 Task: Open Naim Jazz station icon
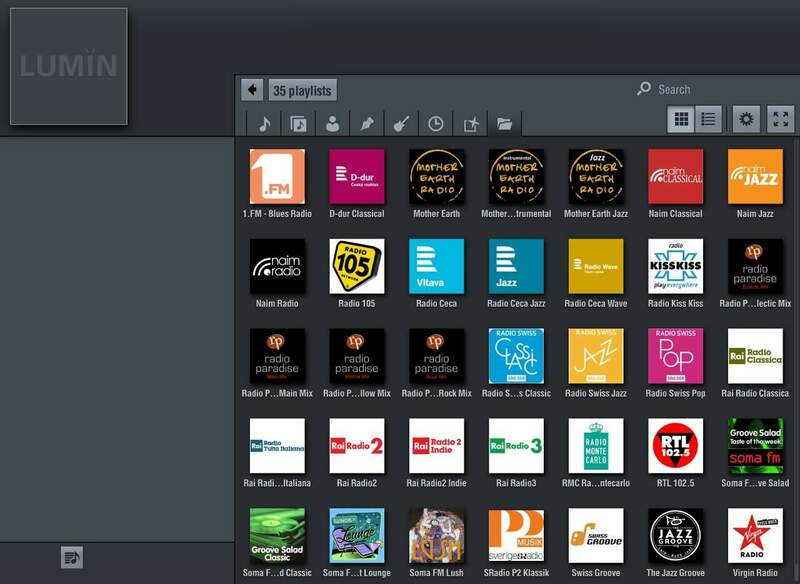(755, 176)
